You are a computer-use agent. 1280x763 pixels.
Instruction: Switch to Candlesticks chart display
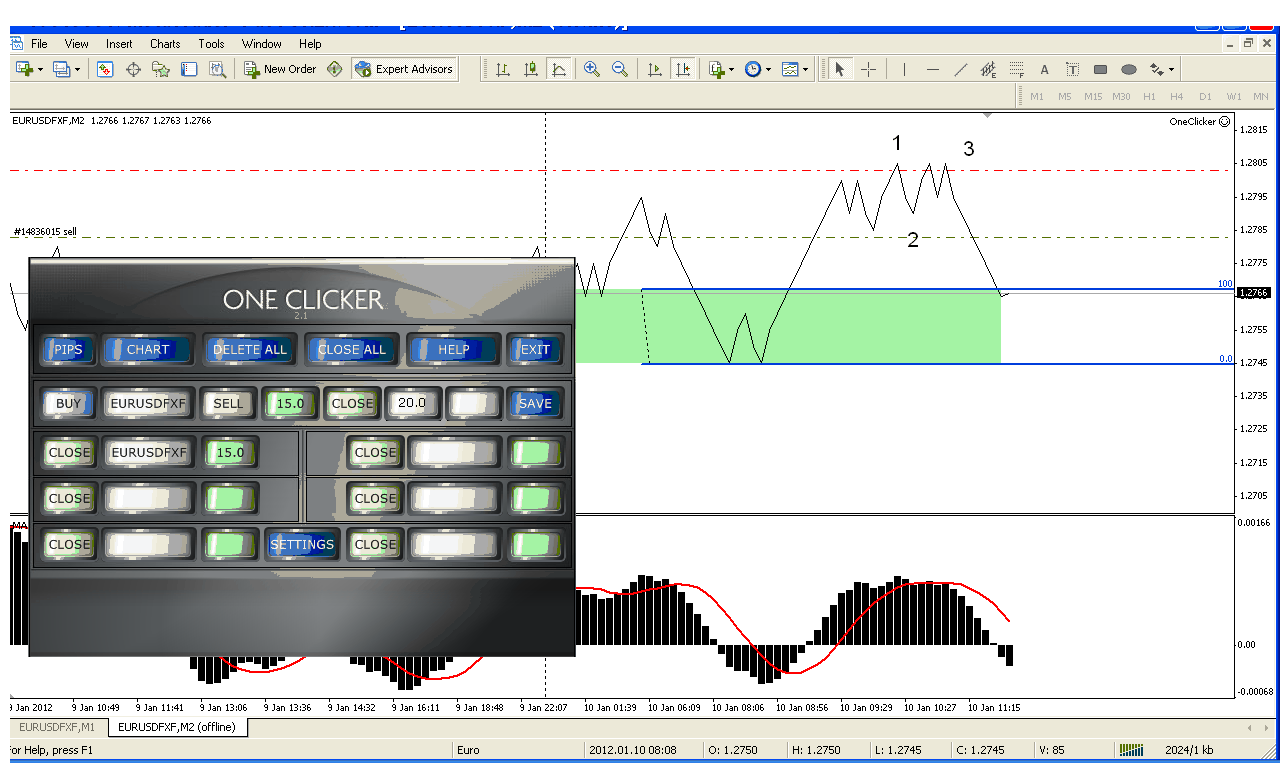(x=530, y=69)
